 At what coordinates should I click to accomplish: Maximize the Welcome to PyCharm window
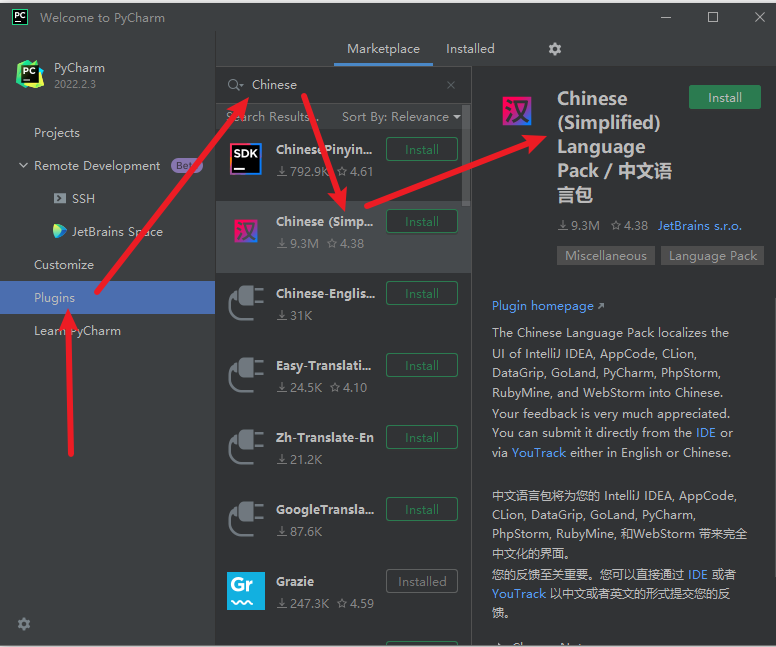(713, 17)
